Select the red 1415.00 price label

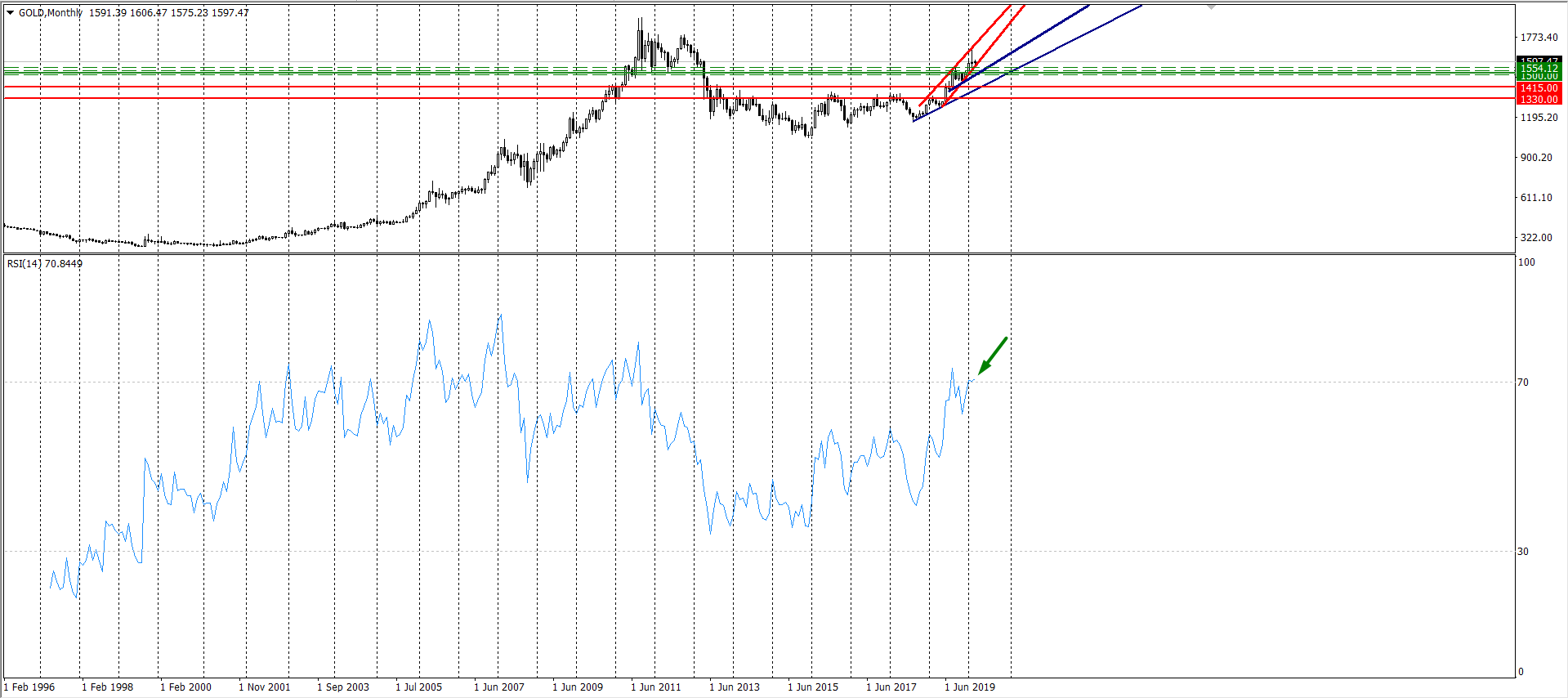click(x=1538, y=87)
